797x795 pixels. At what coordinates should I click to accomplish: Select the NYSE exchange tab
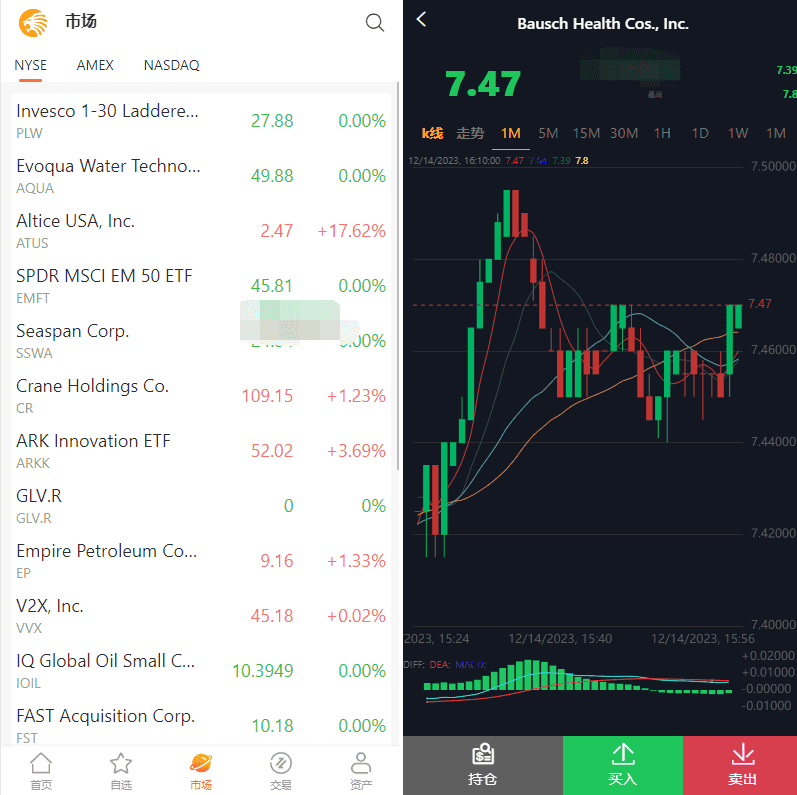pos(30,65)
